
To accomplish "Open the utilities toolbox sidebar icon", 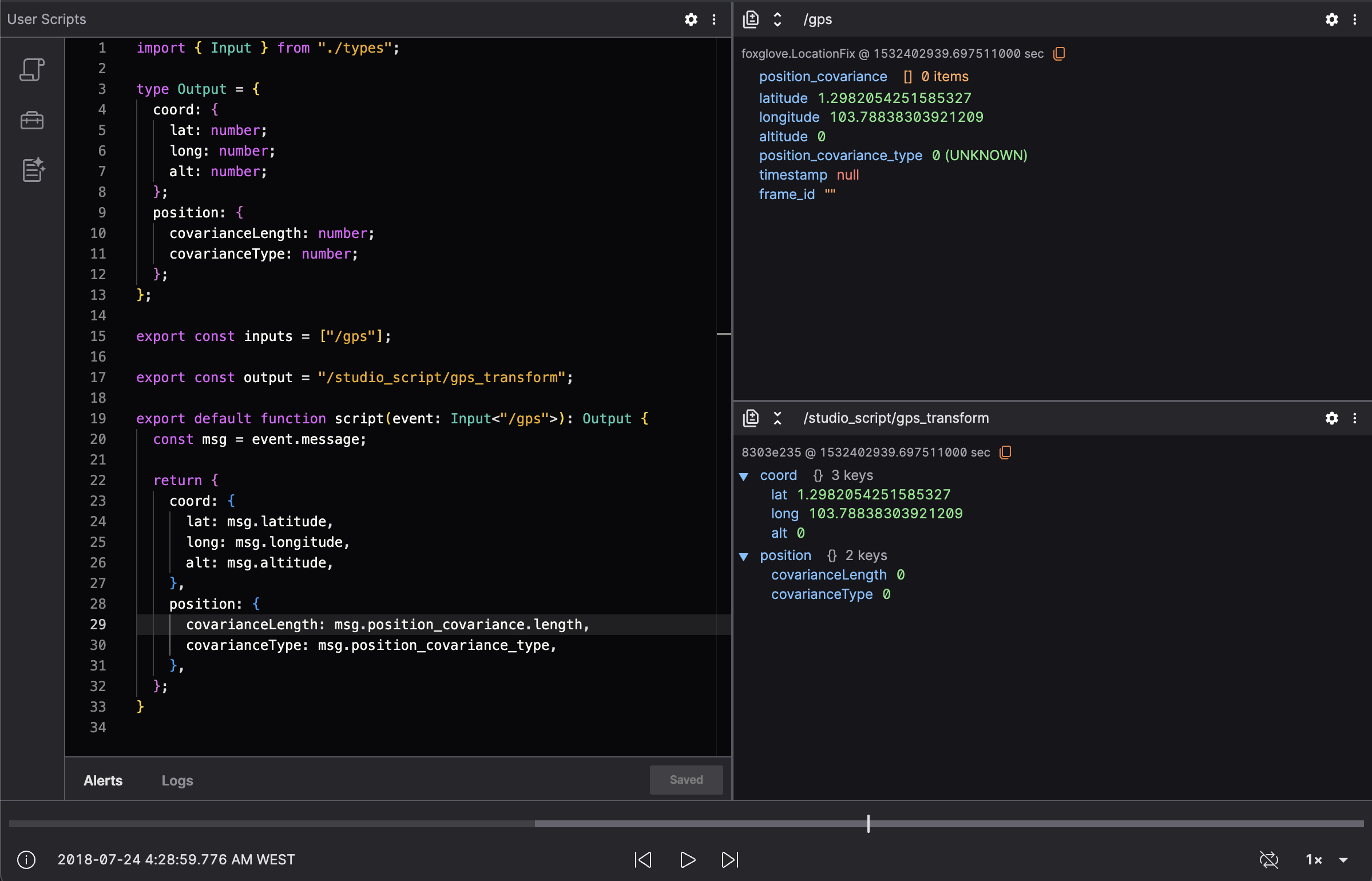I will click(32, 120).
